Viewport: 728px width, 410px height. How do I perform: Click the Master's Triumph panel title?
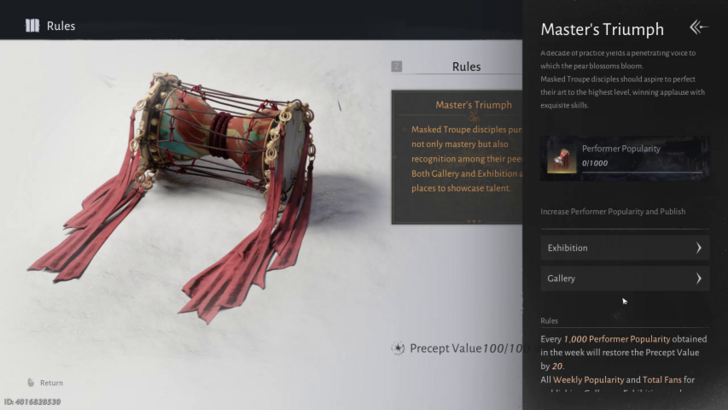pos(602,29)
